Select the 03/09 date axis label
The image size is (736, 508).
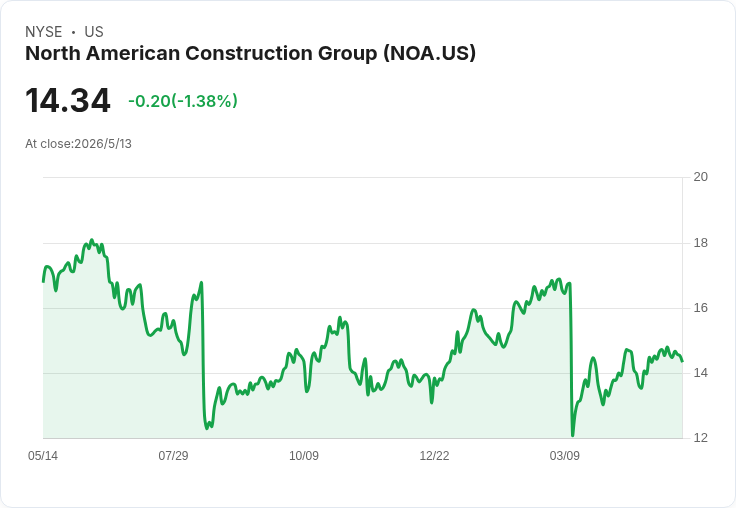point(565,455)
